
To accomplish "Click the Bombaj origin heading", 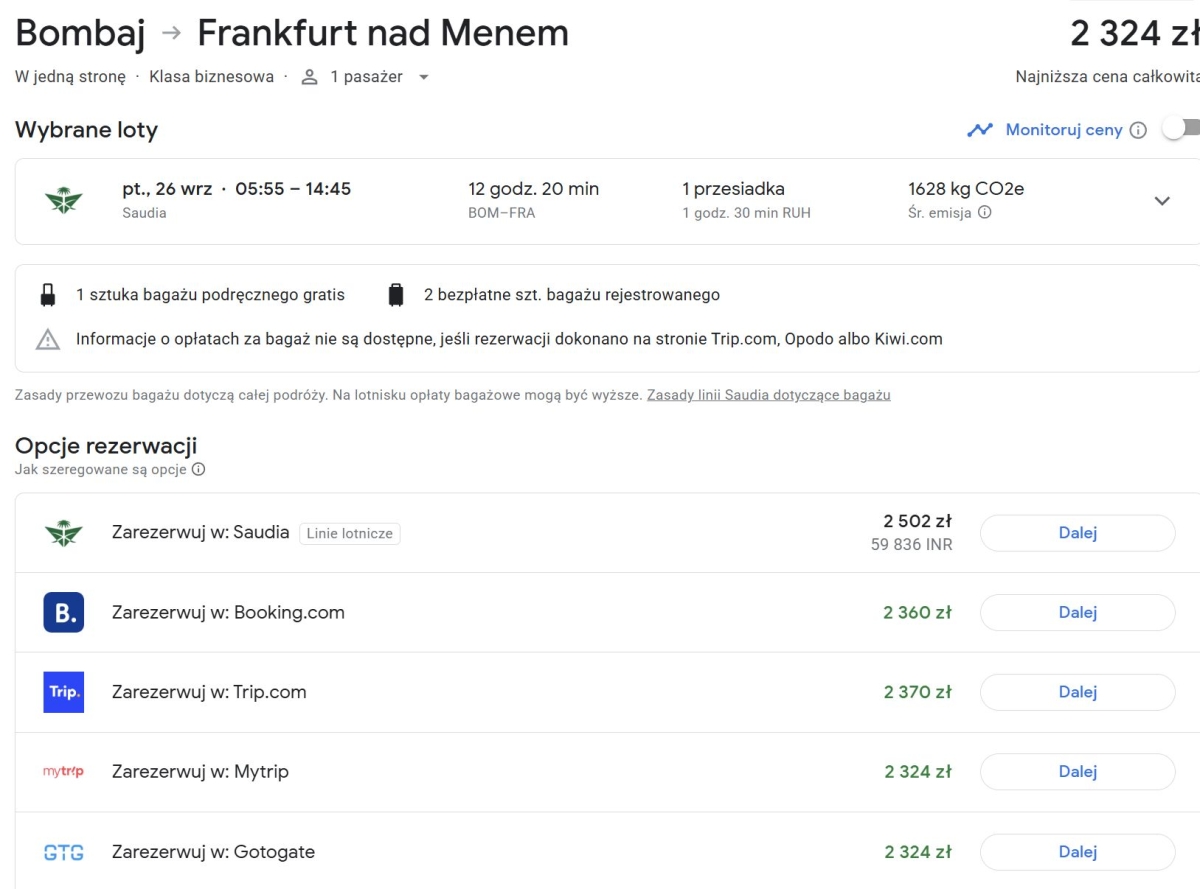I will 80,33.
